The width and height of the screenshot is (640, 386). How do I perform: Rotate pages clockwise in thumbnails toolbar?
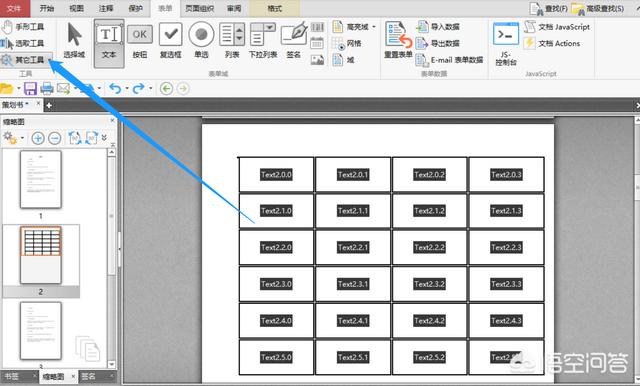point(91,138)
